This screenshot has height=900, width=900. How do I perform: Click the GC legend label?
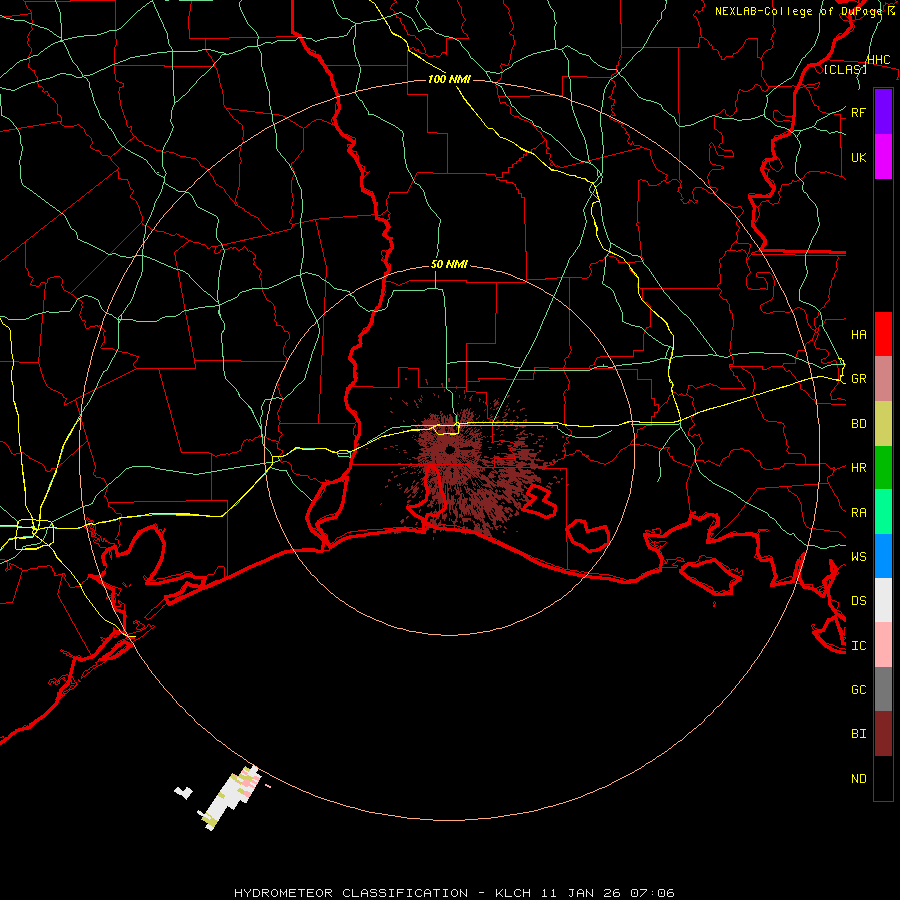pyautogui.click(x=858, y=690)
